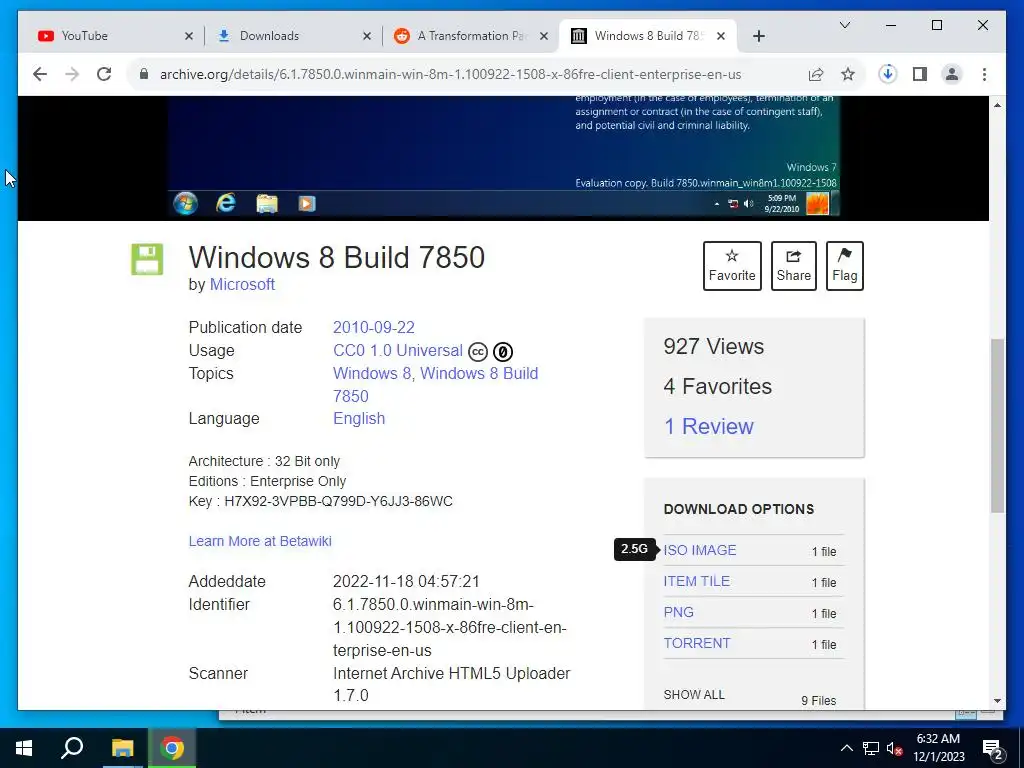The height and width of the screenshot is (768, 1024).
Task: Open a new tab with plus button
Action: pos(758,36)
